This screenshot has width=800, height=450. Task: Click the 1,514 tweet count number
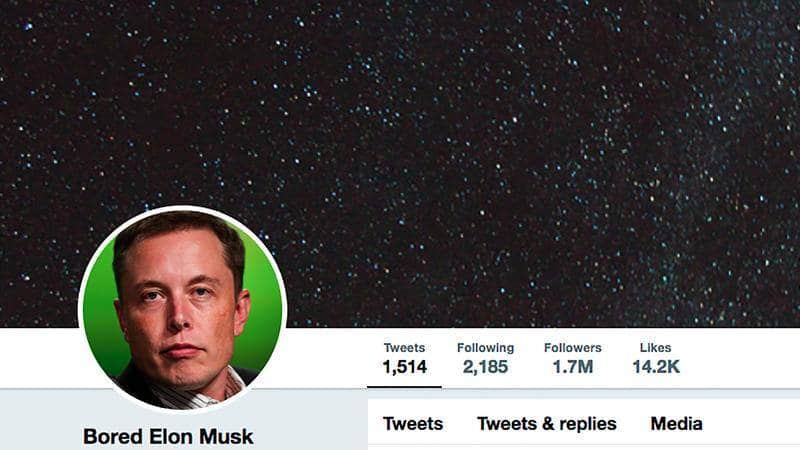click(405, 367)
